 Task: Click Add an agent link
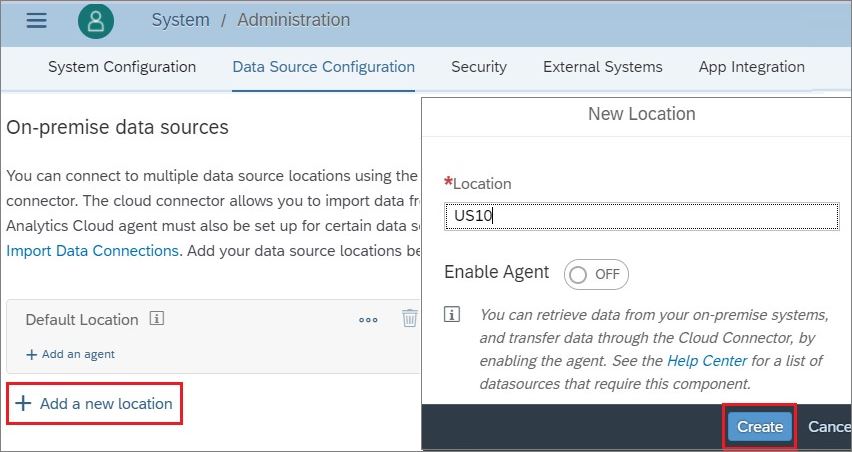coord(71,354)
